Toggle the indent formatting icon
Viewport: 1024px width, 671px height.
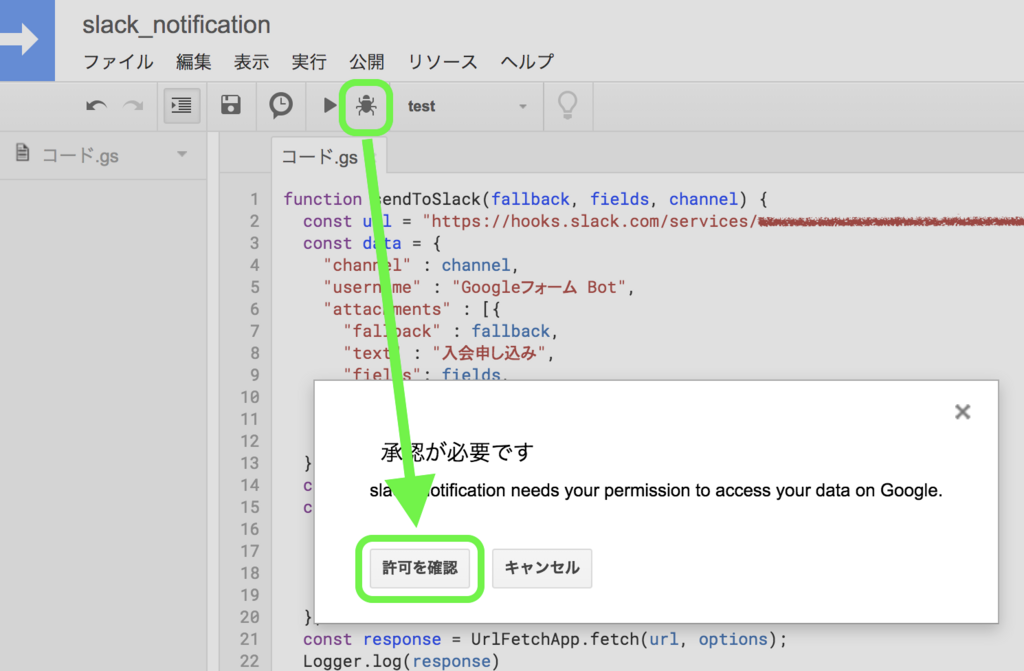point(181,105)
